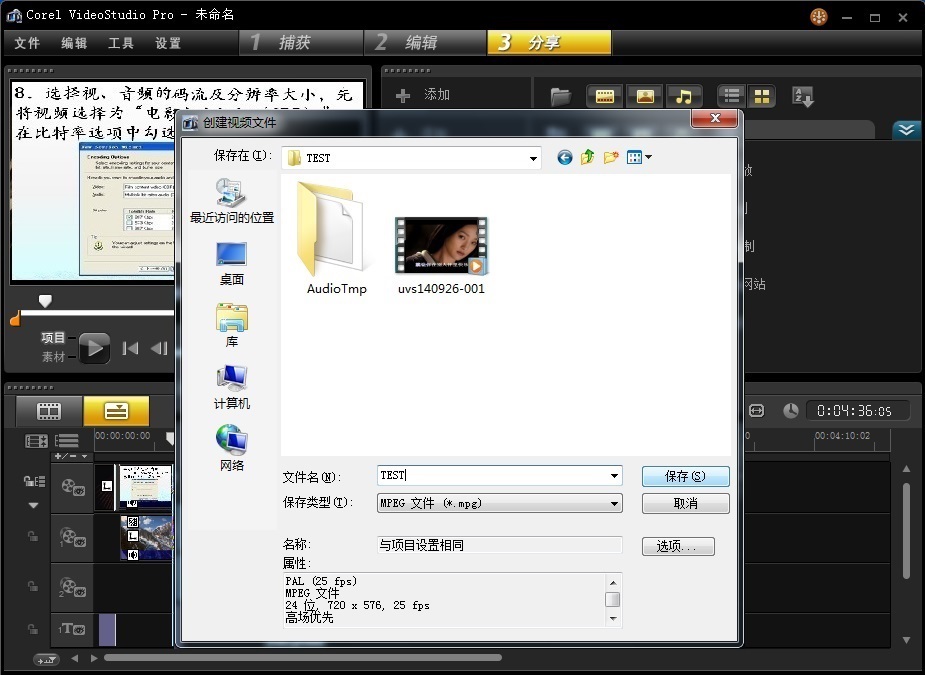Expand the 保存类型 file type dropdown
The height and width of the screenshot is (675, 925).
pos(614,503)
